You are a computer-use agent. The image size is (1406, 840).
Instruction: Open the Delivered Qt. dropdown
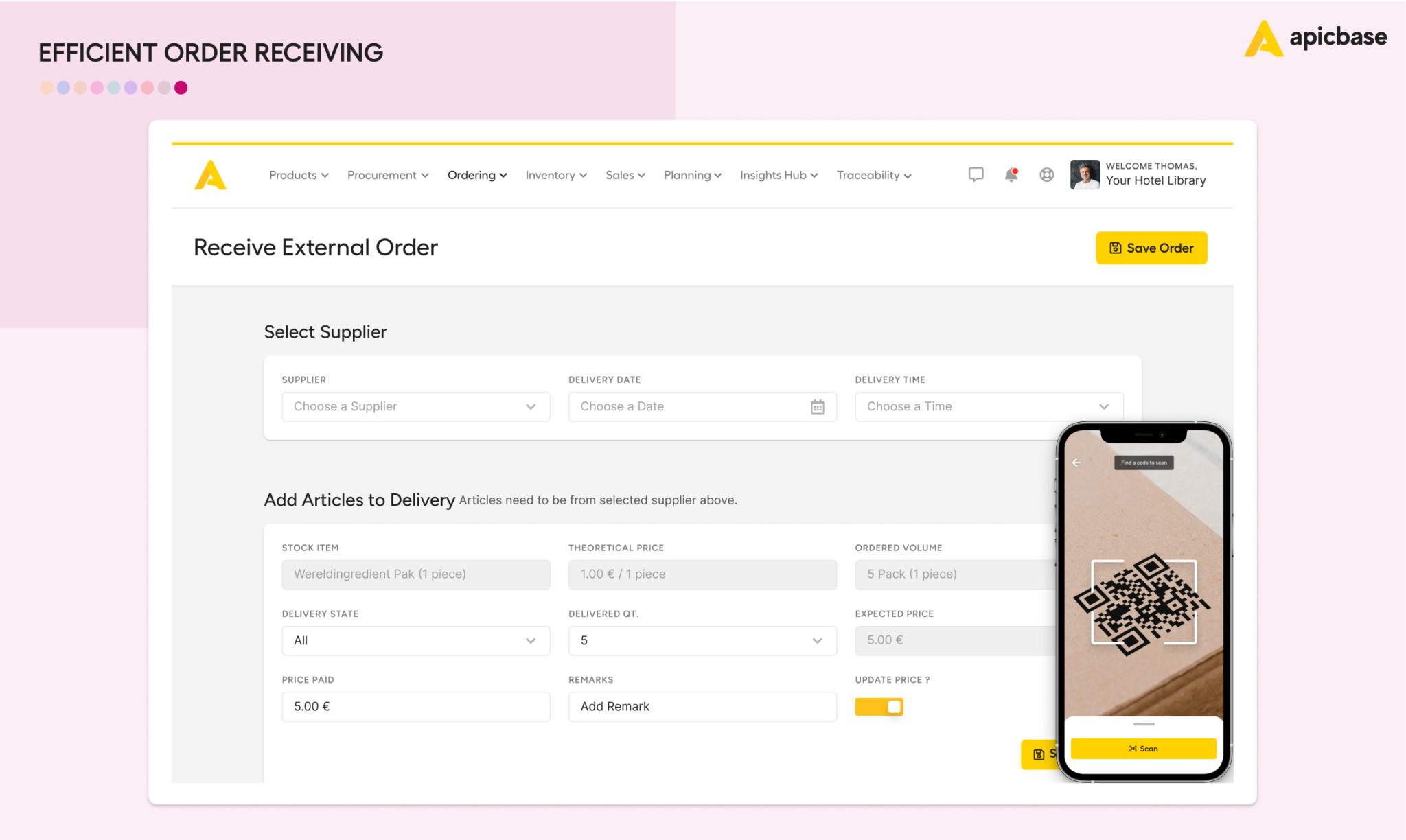click(702, 640)
